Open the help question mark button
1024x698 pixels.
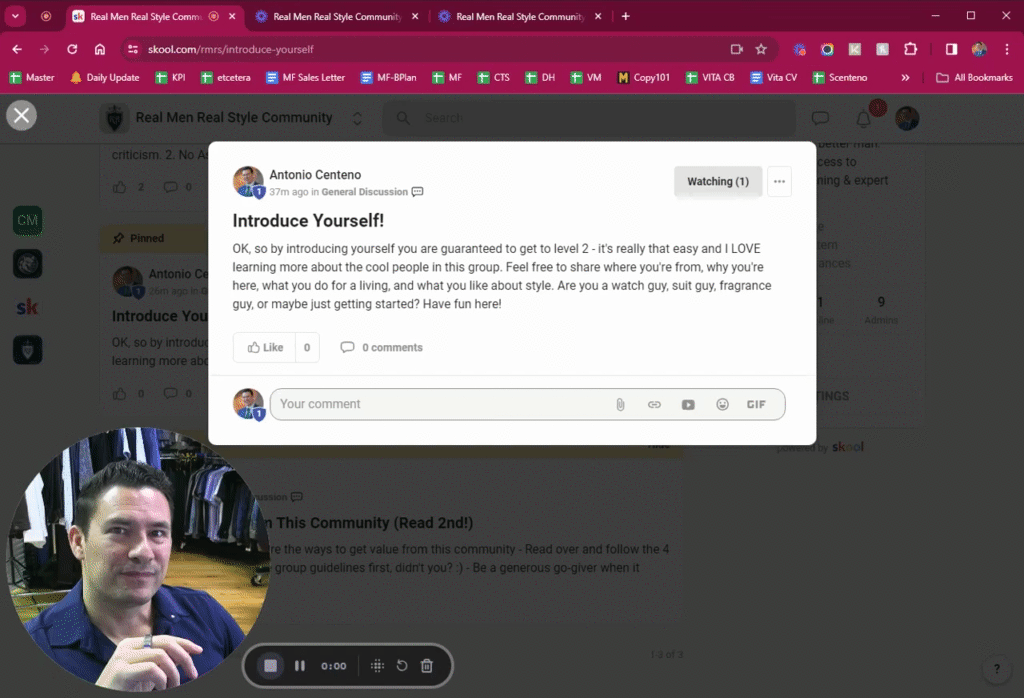[997, 669]
